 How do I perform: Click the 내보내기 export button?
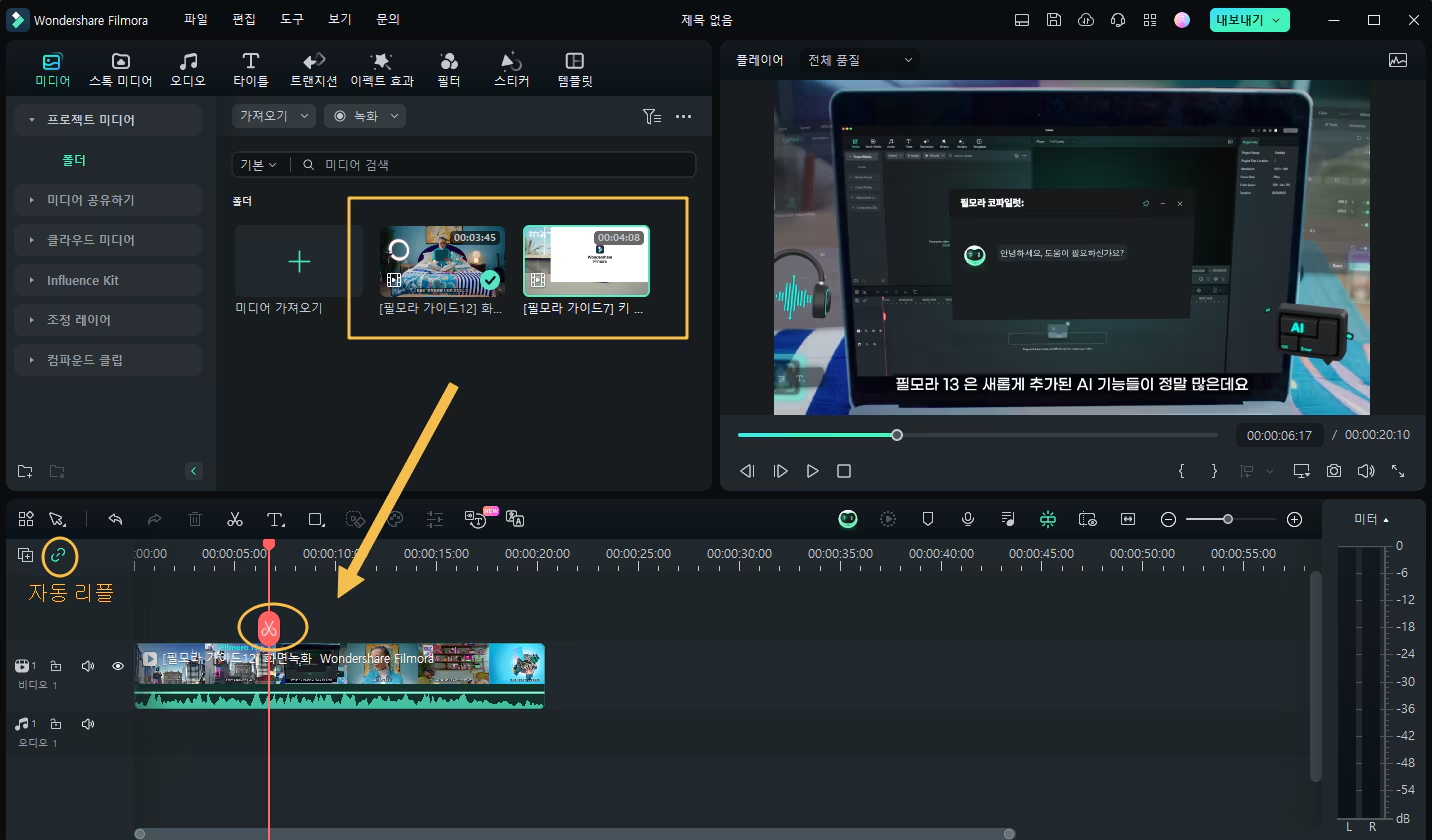tap(1249, 20)
